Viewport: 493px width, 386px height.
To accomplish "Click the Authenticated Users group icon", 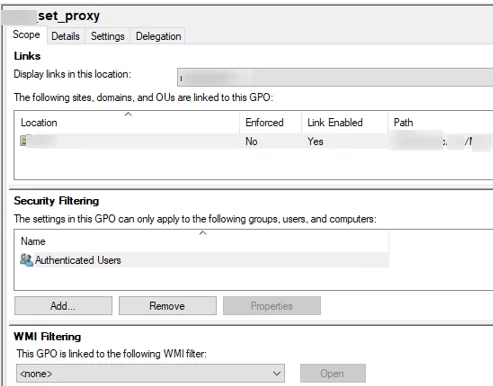I will (26, 260).
